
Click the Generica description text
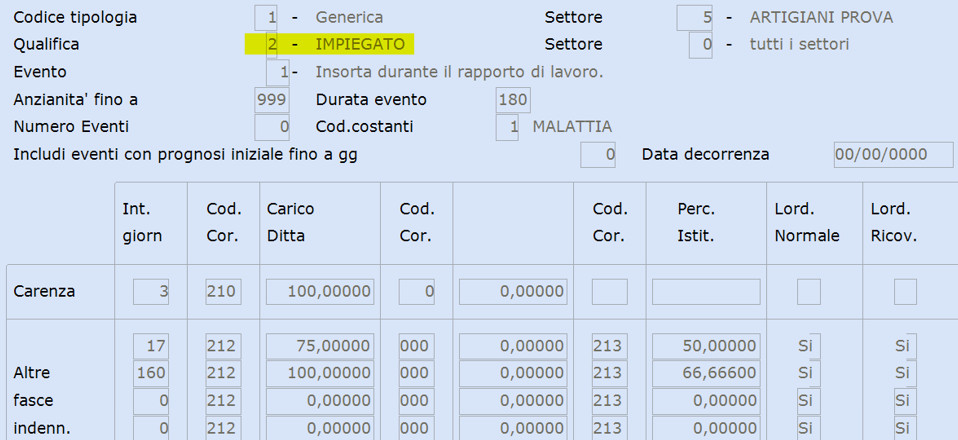click(x=349, y=17)
